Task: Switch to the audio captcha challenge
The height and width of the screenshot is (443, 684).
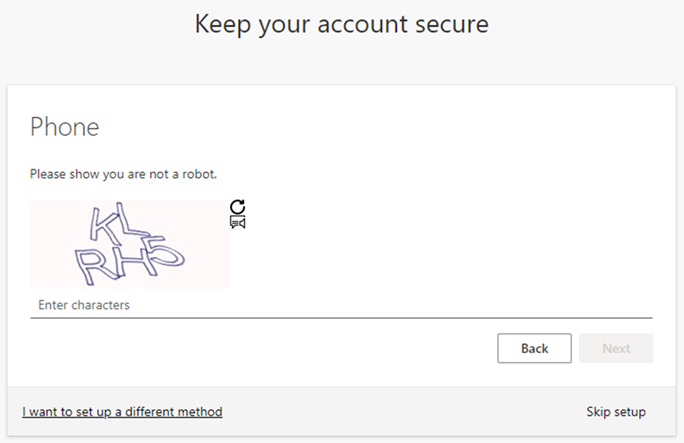Action: coord(237,222)
